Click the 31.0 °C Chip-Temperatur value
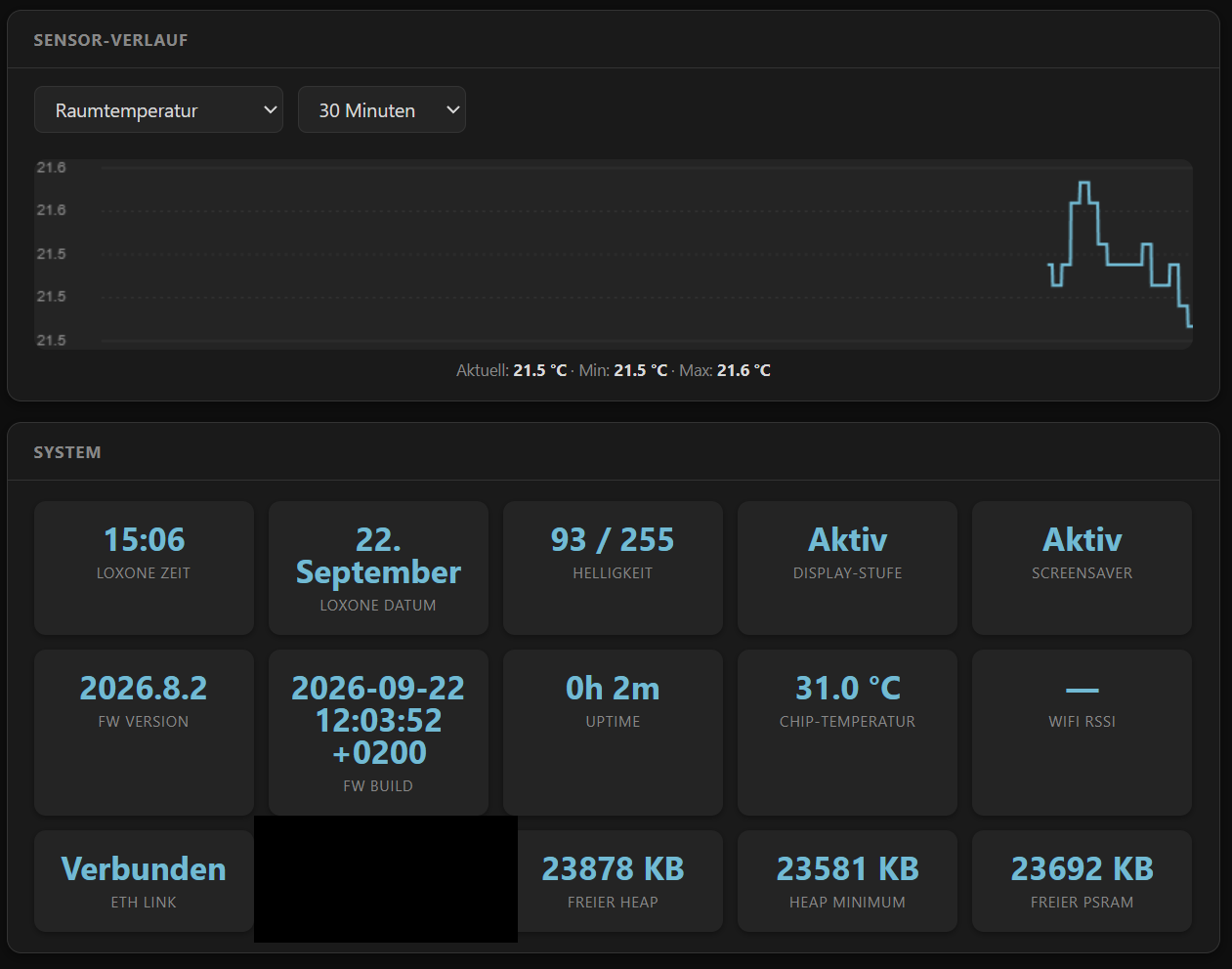Viewport: 1232px width, 969px height. [847, 688]
